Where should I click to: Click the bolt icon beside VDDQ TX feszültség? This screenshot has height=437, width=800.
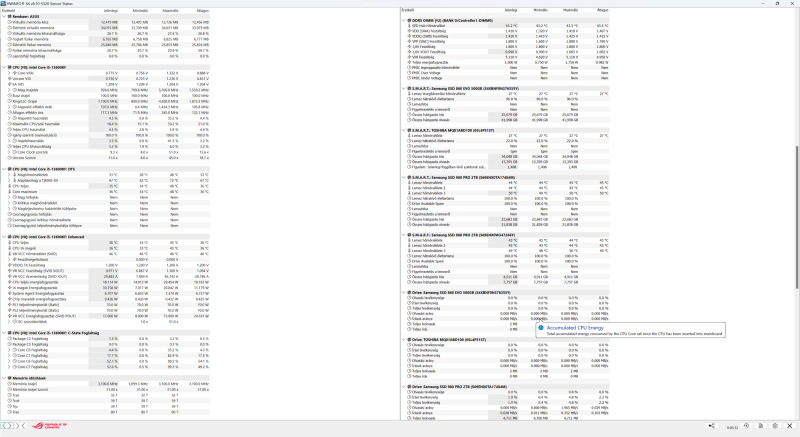[10, 265]
